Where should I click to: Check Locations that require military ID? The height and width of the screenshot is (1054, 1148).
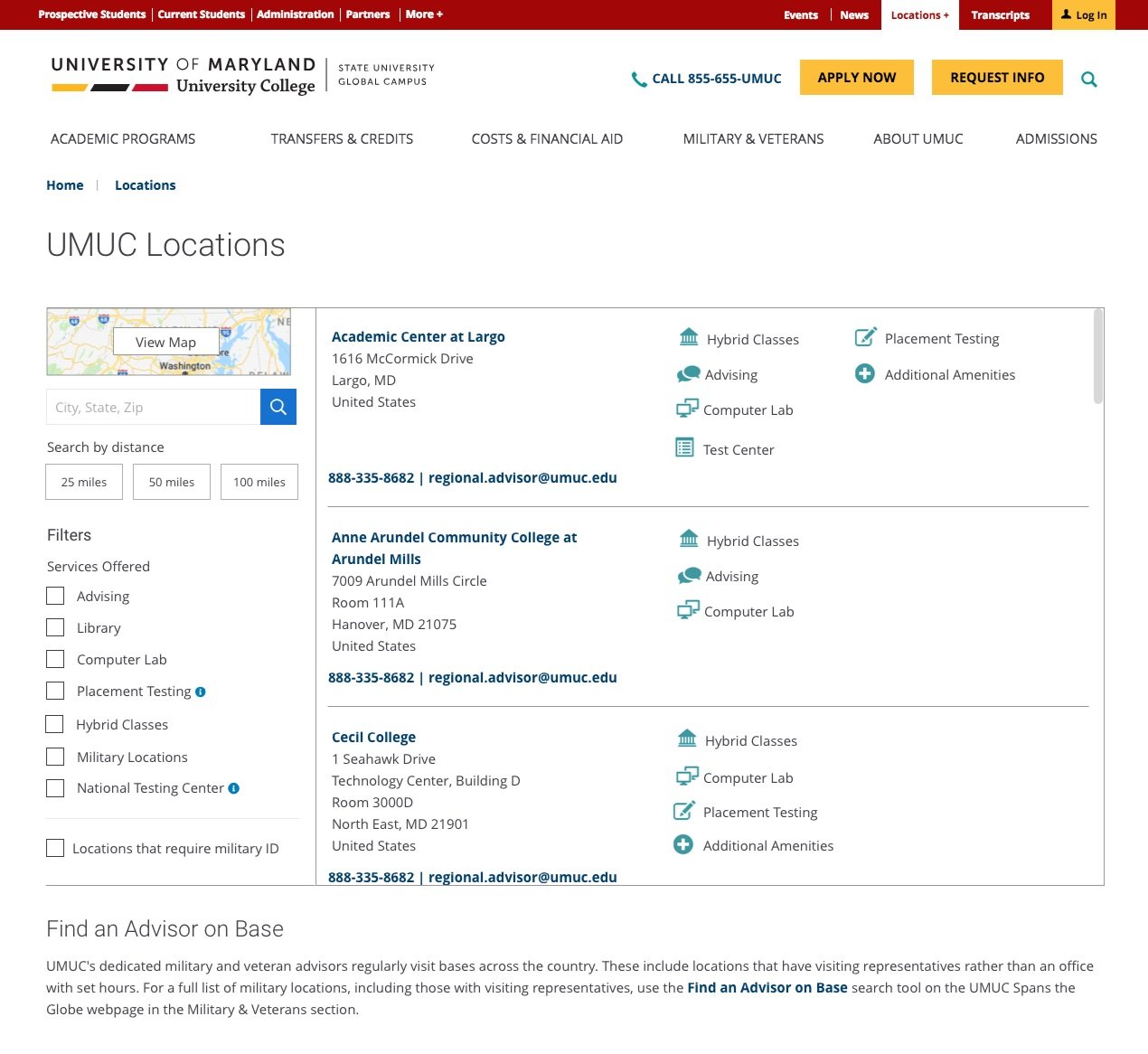tap(55, 848)
